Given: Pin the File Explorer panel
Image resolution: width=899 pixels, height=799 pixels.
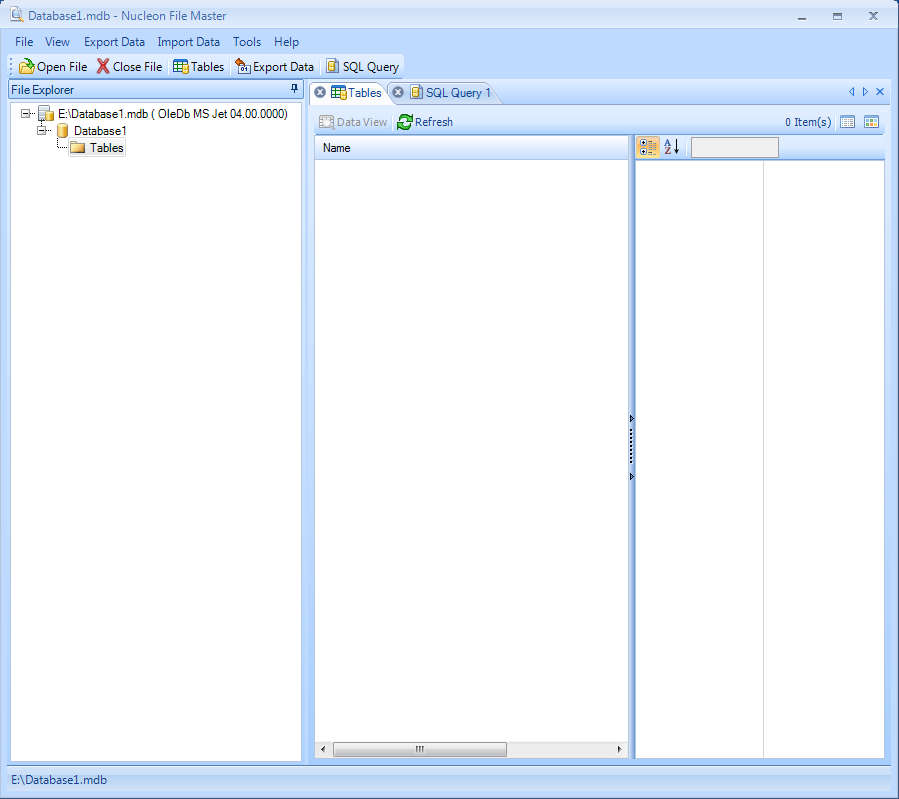Looking at the screenshot, I should coord(294,90).
